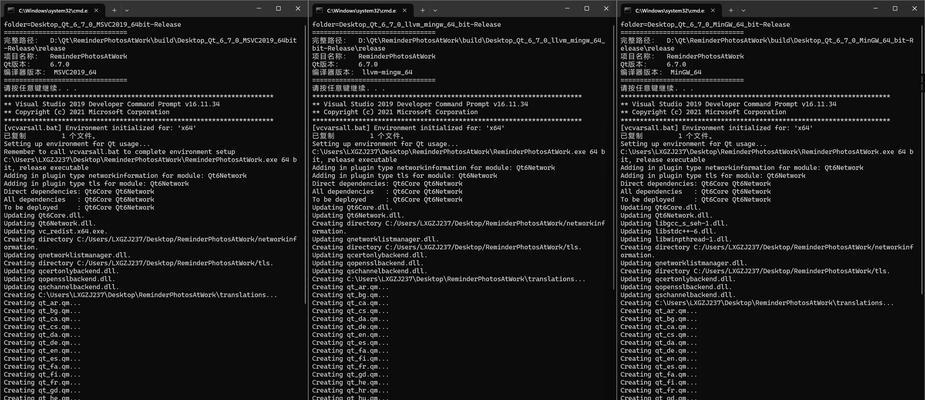
Task: Click the '编译器版本: MinGW_64' line
Action: (661, 72)
